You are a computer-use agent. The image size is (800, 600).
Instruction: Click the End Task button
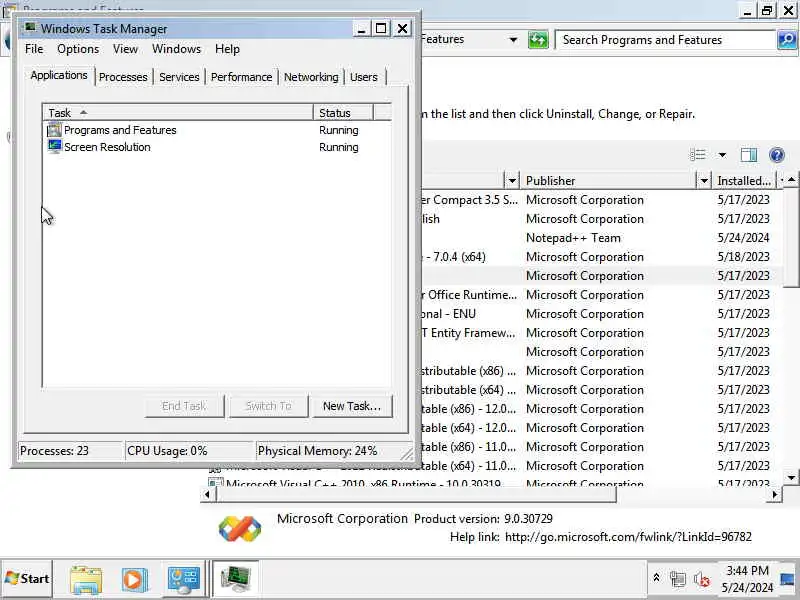pos(184,406)
